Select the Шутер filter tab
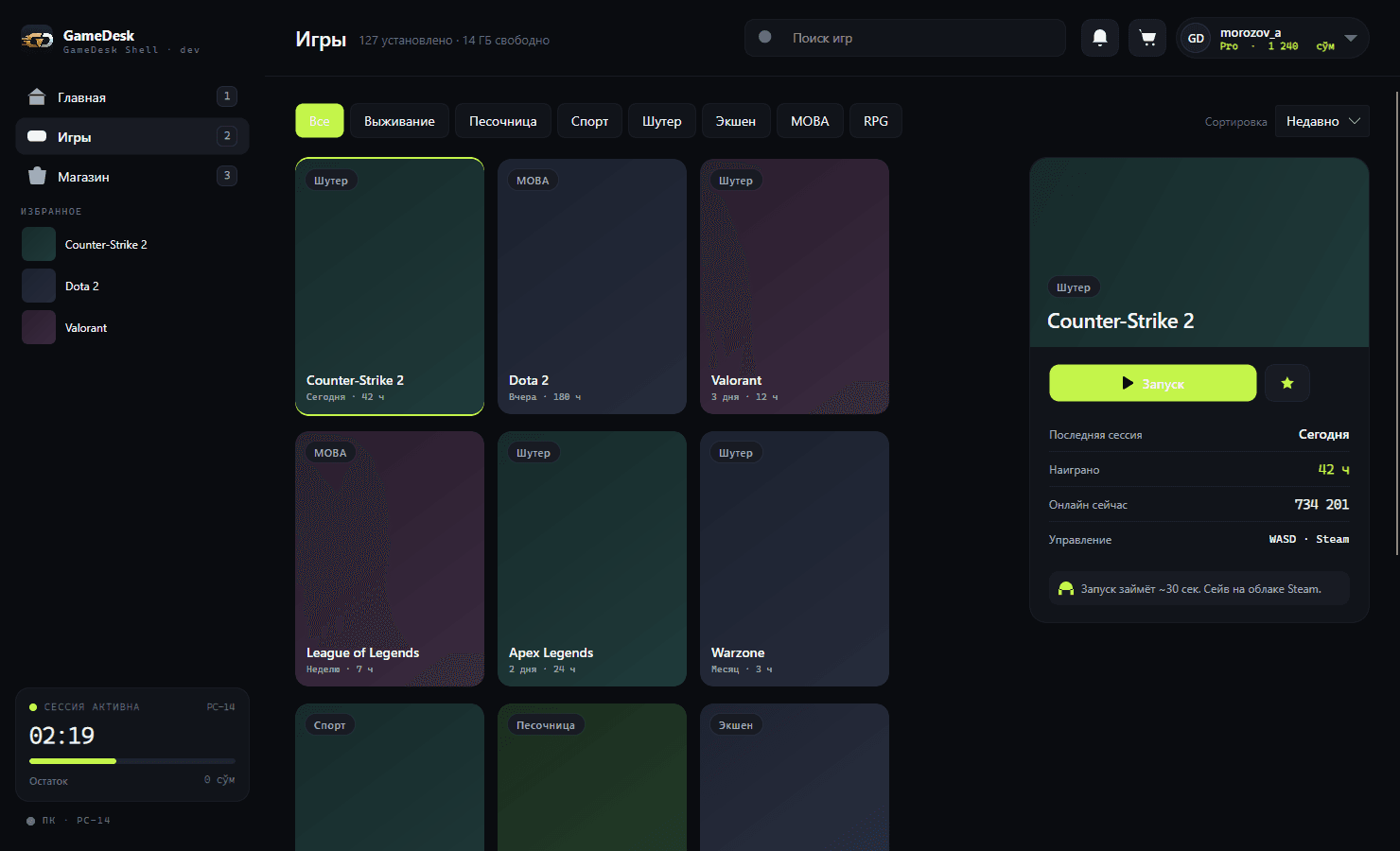This screenshot has width=1400, height=851. 662,121
